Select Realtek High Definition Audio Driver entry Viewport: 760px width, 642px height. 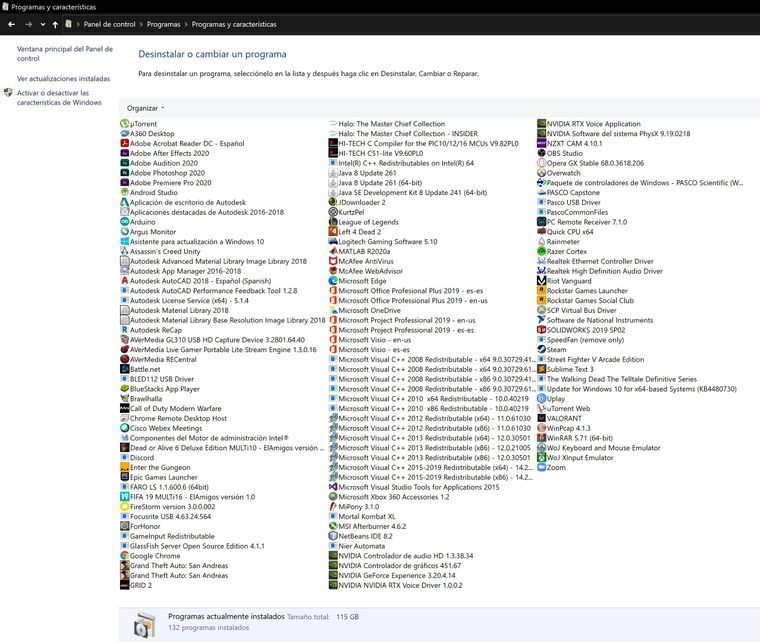pos(600,271)
